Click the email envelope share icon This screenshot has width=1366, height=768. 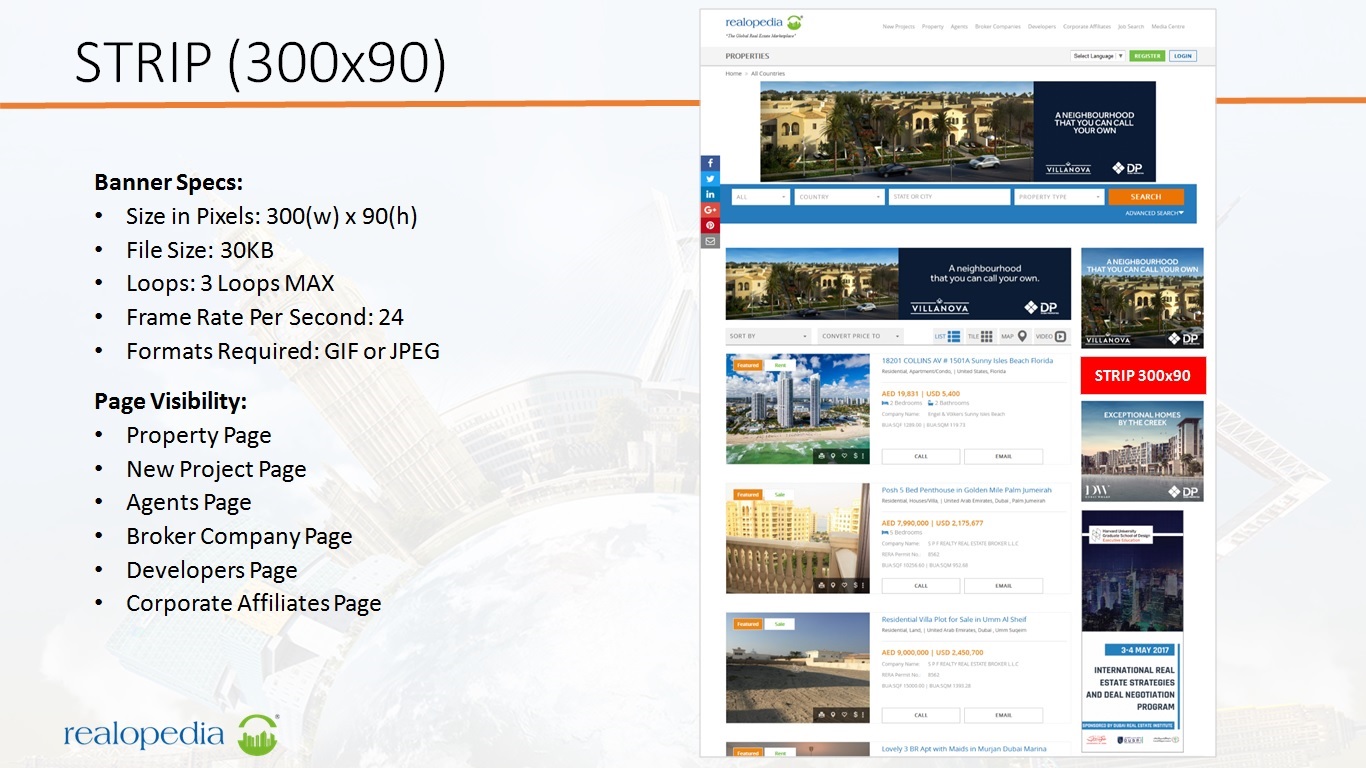click(710, 241)
